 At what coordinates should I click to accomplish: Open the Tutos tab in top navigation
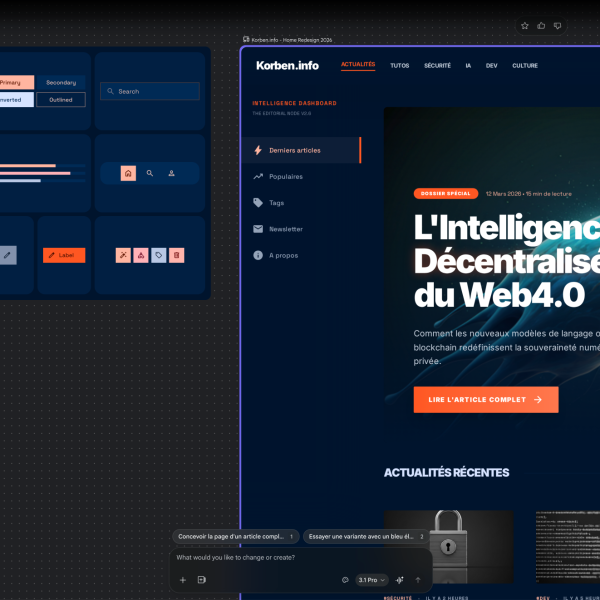[399, 66]
